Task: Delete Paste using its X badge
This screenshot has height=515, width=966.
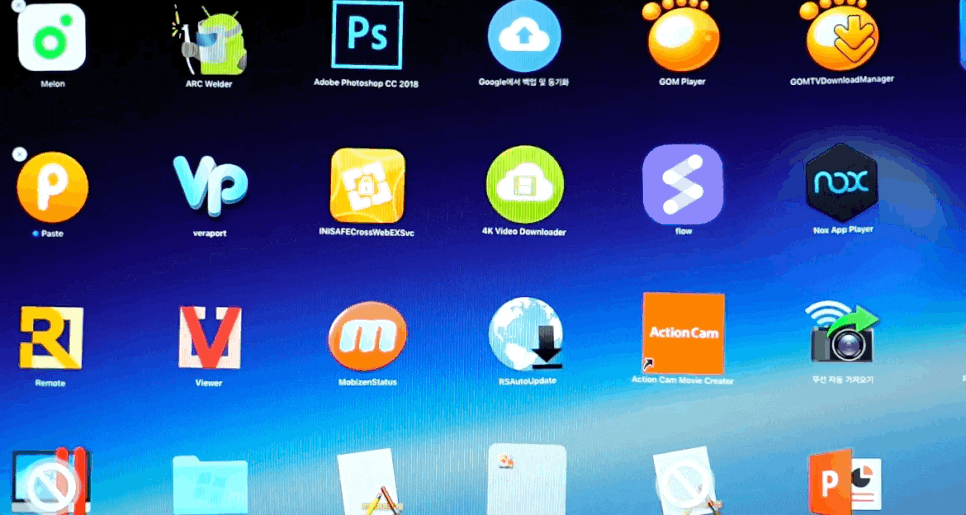Action: coord(20,154)
